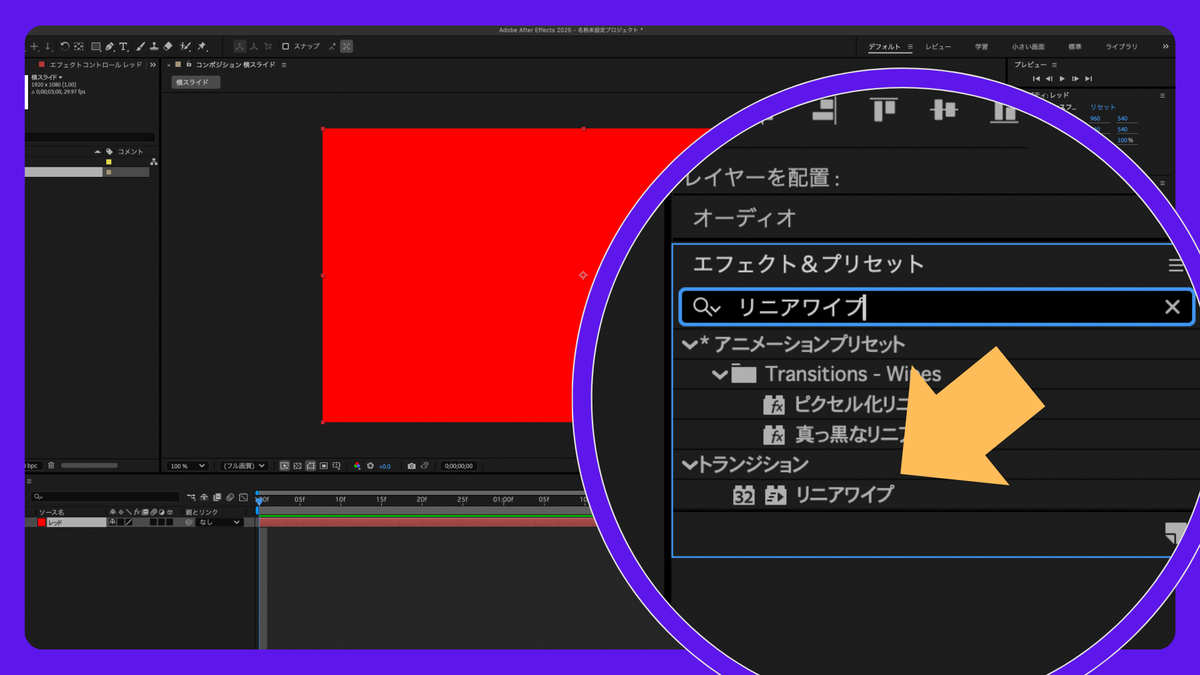Switch to 学習 workspace

981,47
